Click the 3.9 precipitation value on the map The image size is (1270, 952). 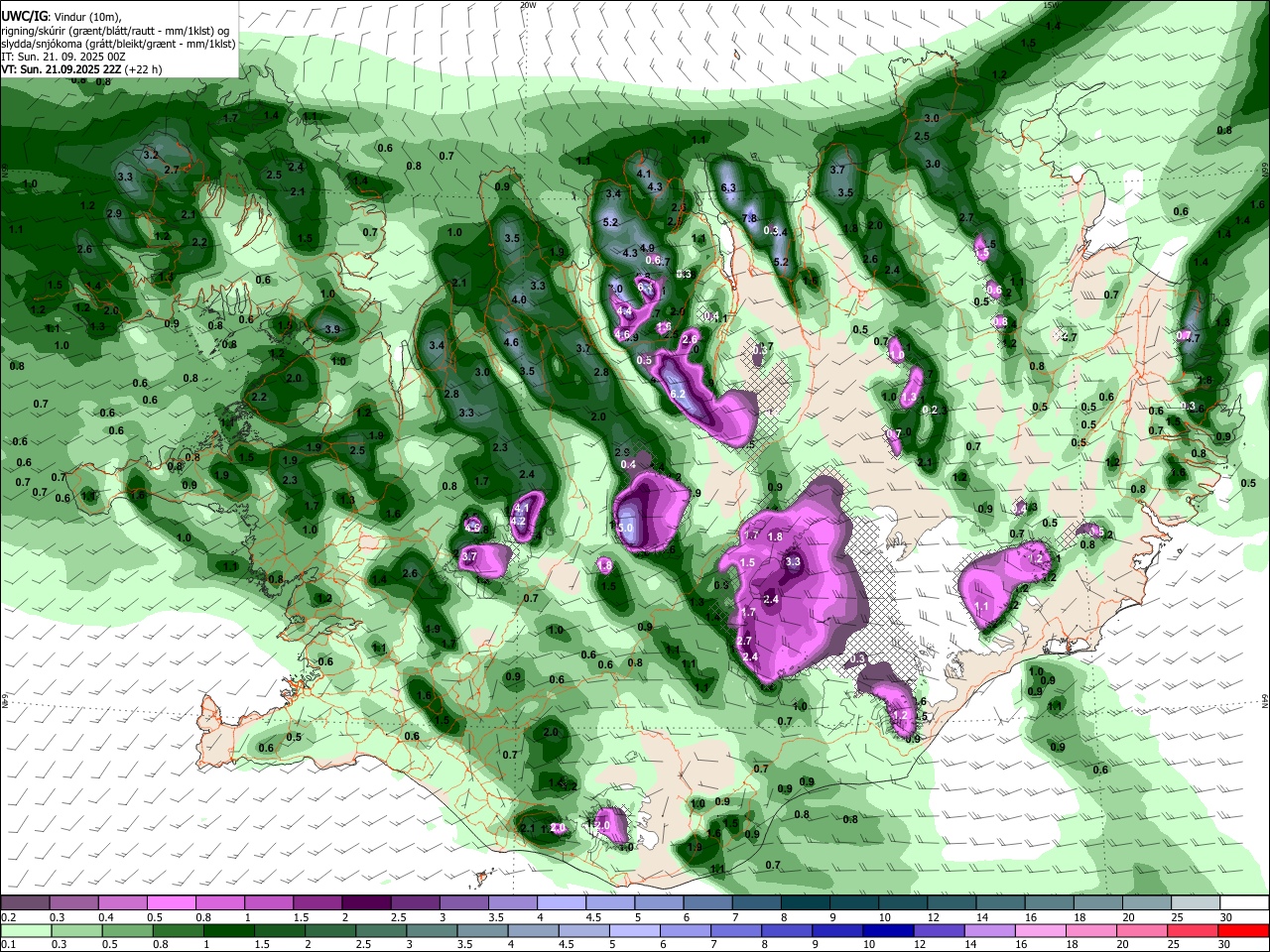tap(332, 329)
